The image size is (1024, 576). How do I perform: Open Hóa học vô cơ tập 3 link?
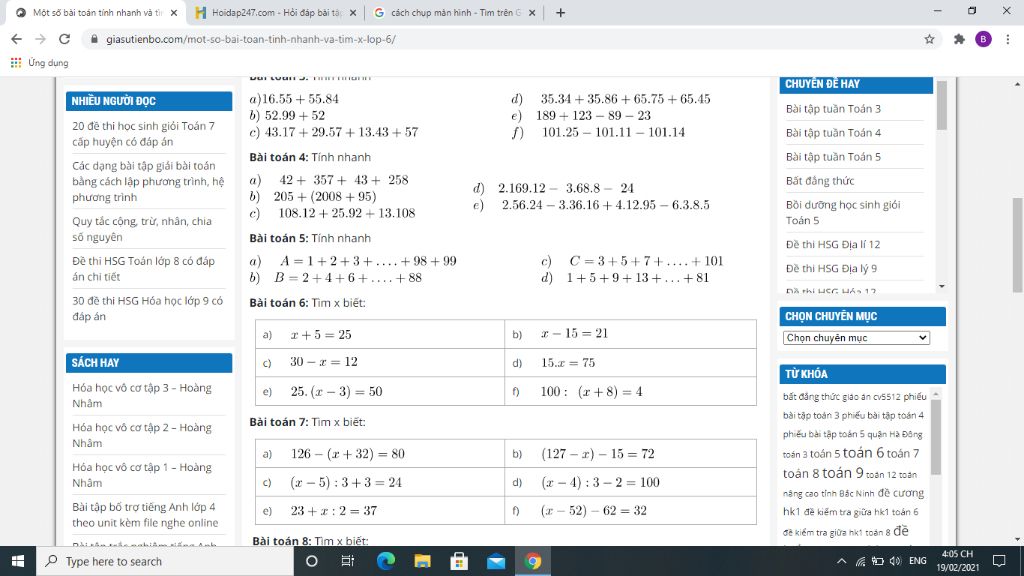[x=142, y=395]
